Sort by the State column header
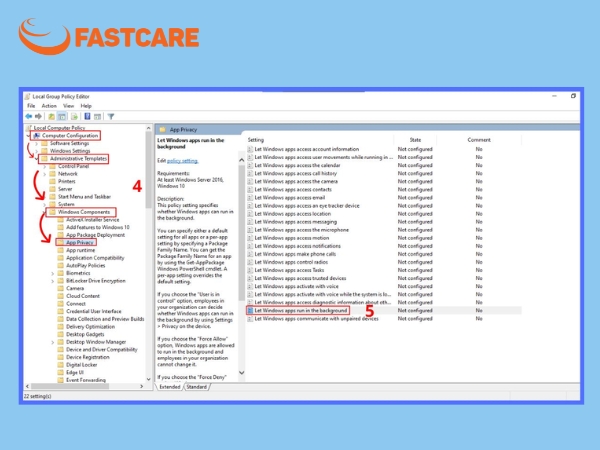Screen dimensions: 600x450 (415, 140)
